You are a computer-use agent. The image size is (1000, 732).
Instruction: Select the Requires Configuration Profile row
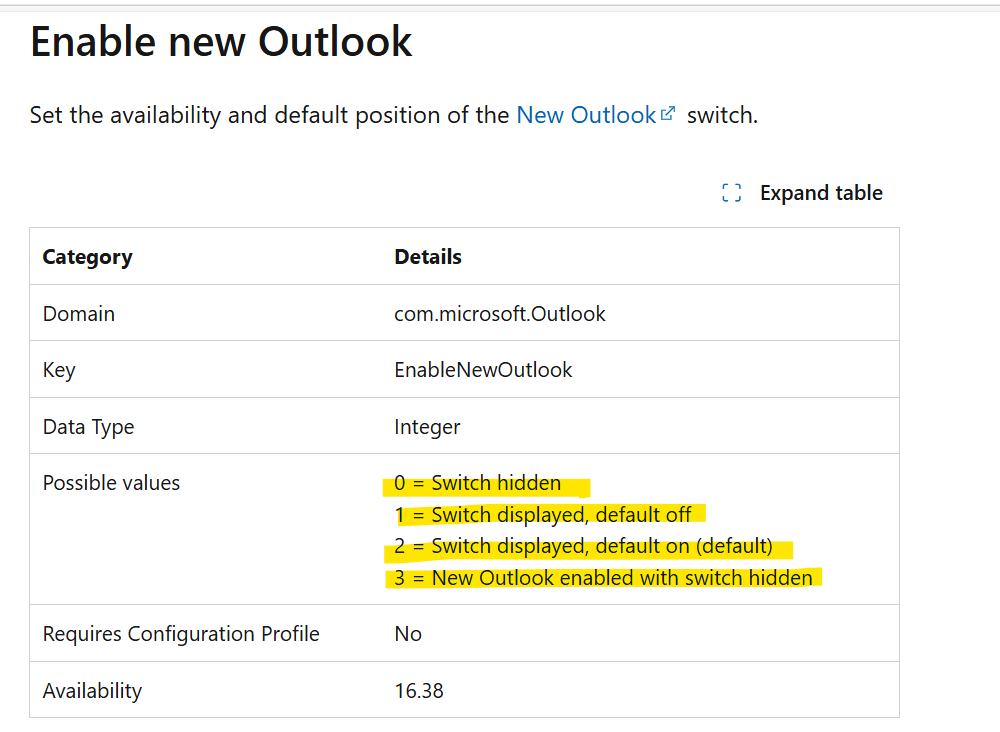point(180,633)
